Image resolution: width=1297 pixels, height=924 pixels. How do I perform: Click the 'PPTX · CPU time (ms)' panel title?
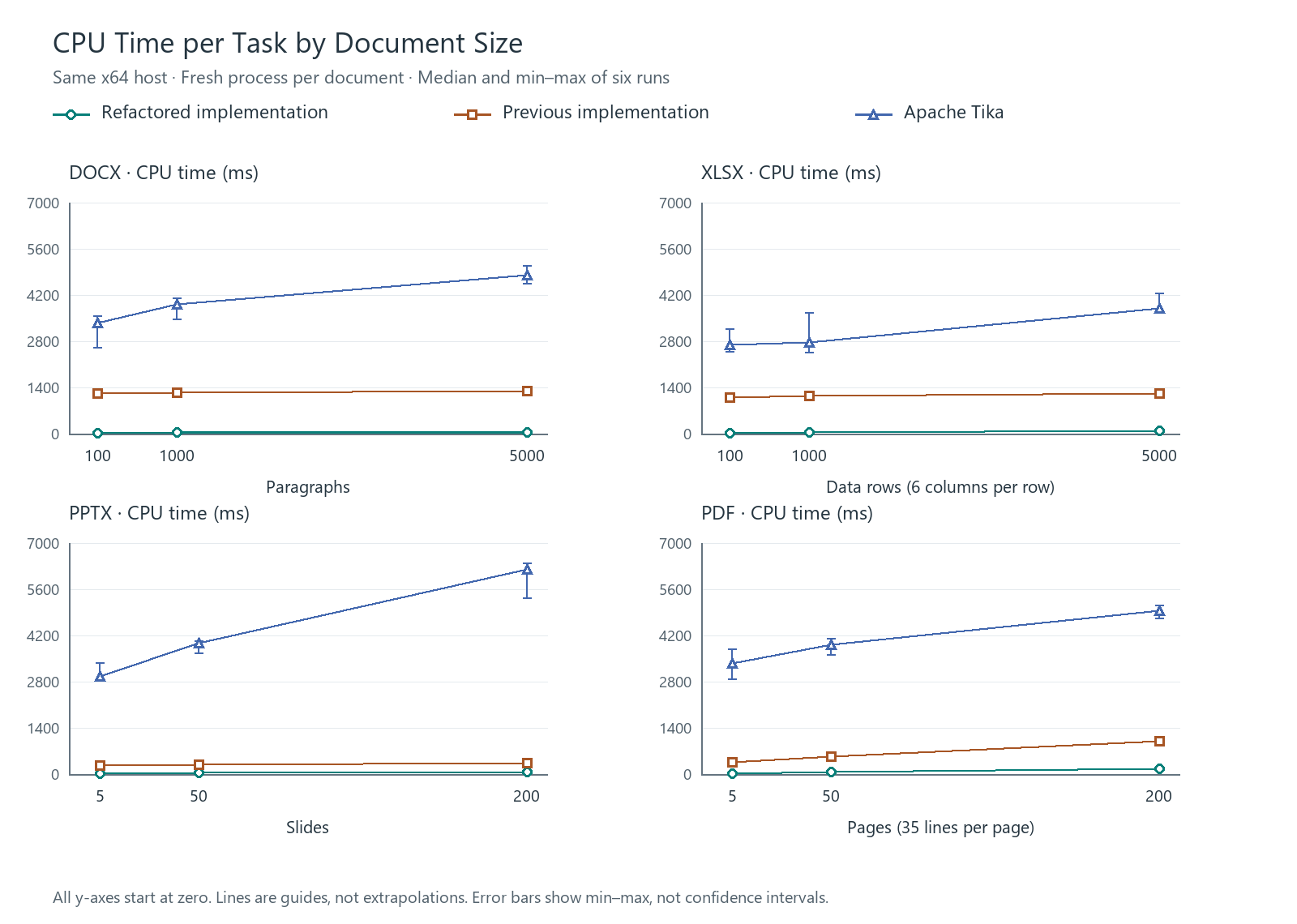click(160, 513)
